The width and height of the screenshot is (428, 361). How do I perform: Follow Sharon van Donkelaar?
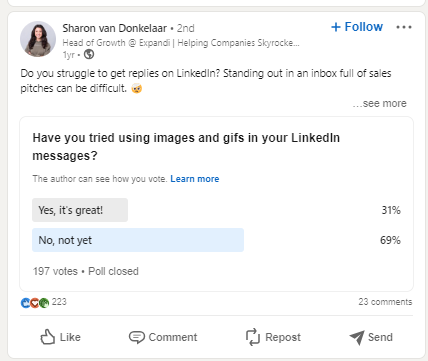pos(357,27)
